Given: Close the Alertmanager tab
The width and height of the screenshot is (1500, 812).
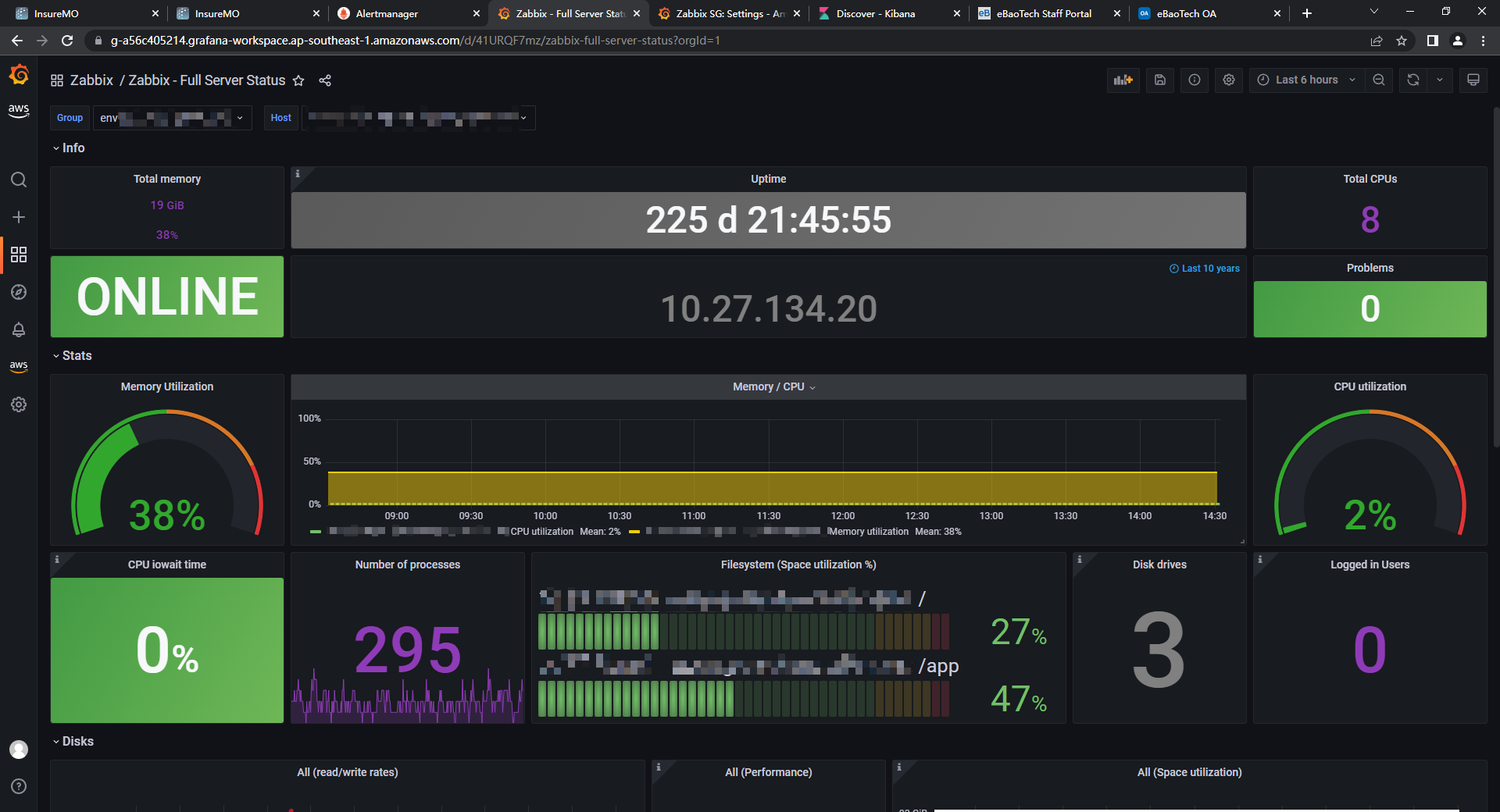Looking at the screenshot, I should pos(477,13).
